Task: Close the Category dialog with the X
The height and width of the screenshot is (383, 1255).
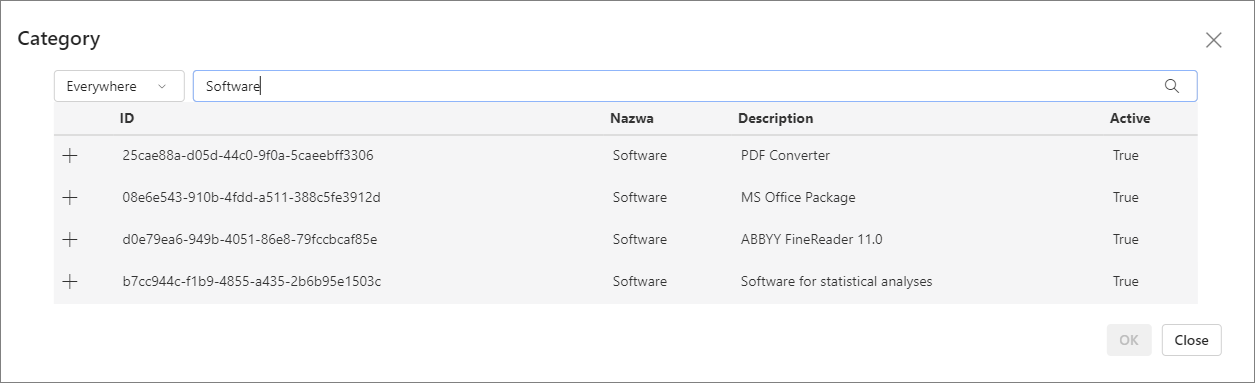Action: (x=1213, y=40)
